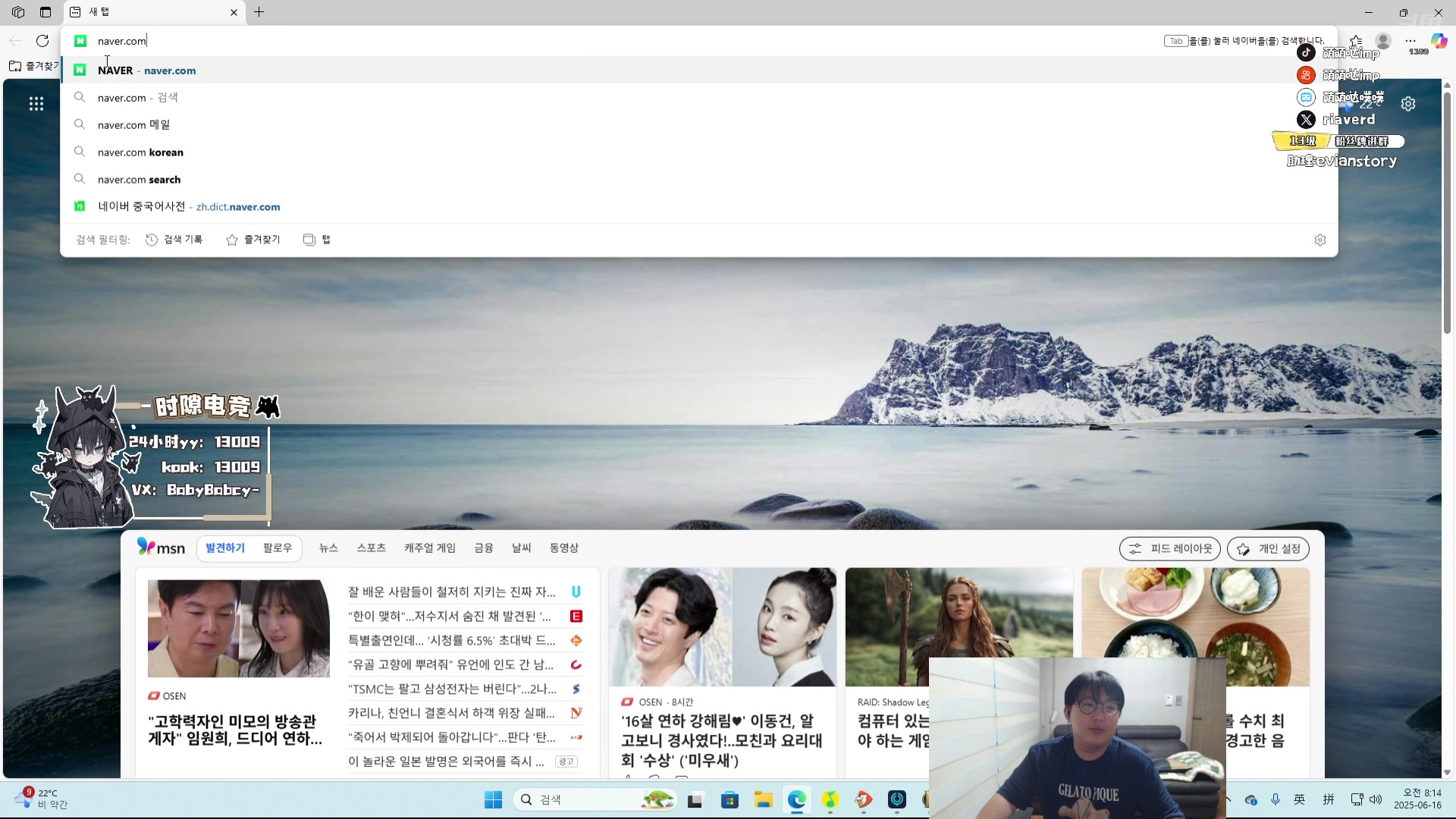
Task: Focus the address bar containing naver.com
Action: click(x=607, y=41)
